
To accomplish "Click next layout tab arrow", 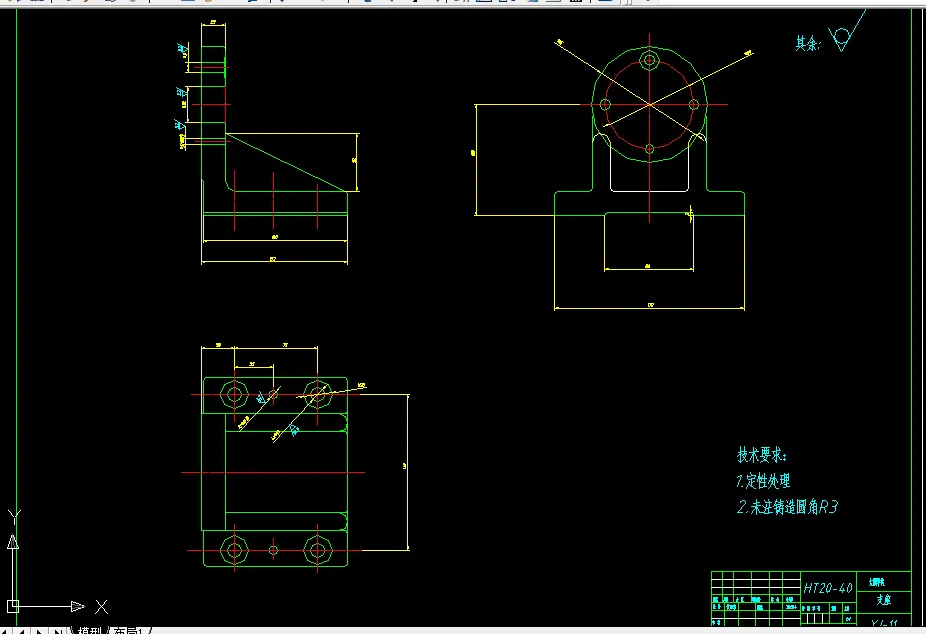I will [39, 630].
